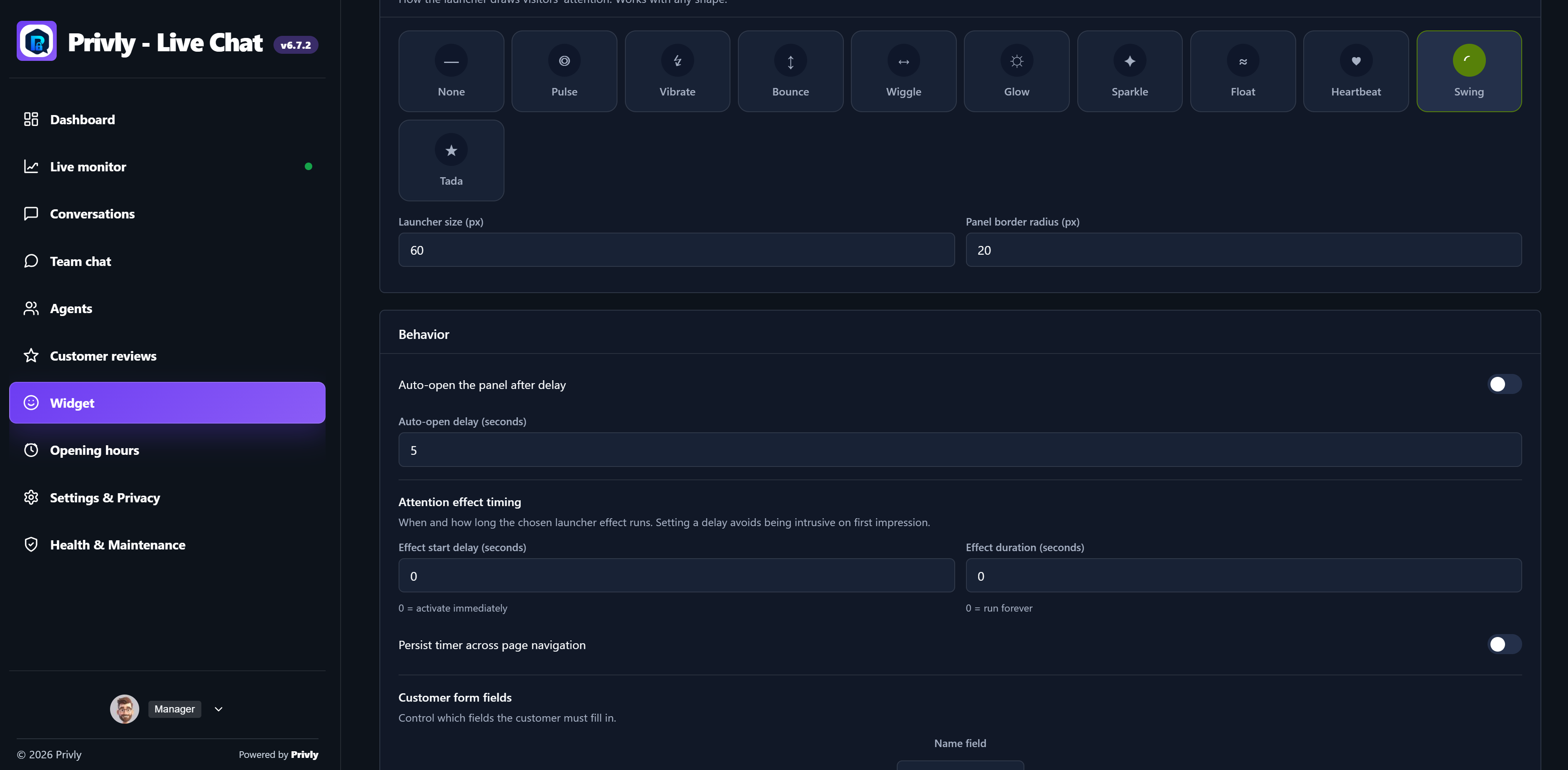The image size is (1568, 770).
Task: Select the Float launcher effect
Action: coord(1243,71)
